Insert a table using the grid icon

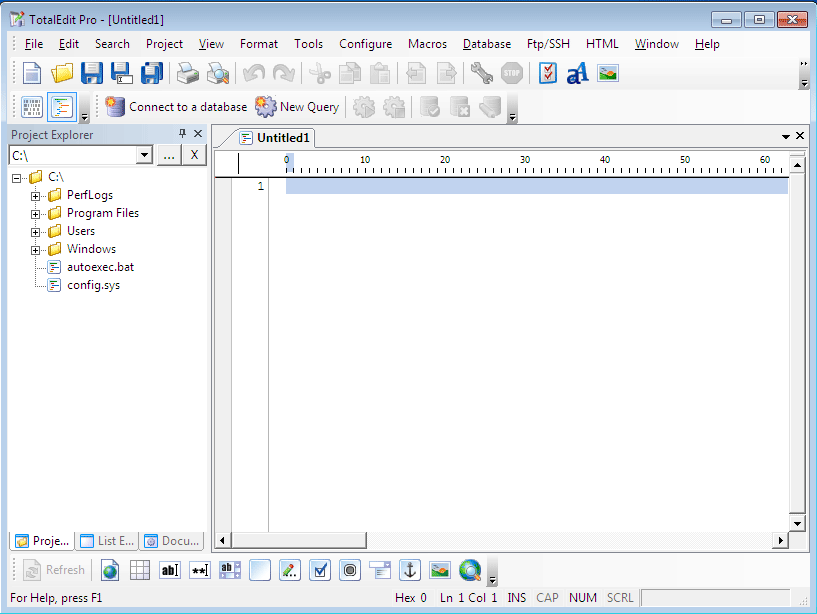(x=140, y=570)
